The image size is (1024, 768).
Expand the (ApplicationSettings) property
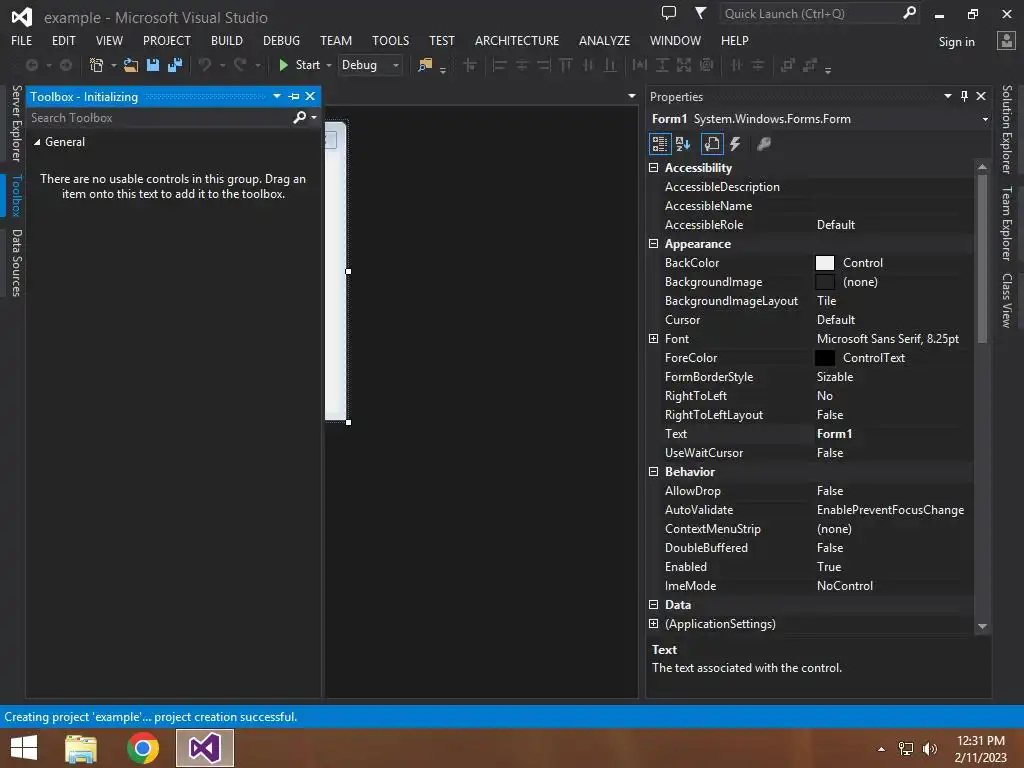(x=653, y=624)
